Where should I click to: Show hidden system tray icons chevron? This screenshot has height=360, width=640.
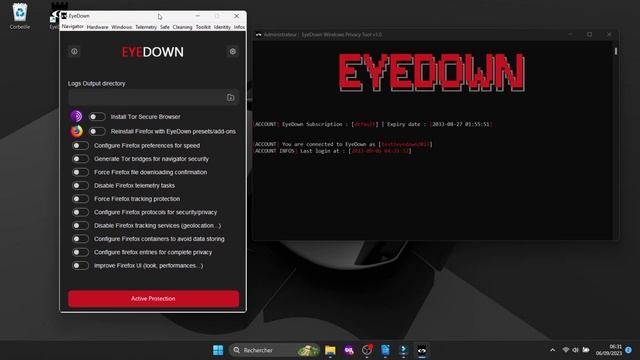click(552, 350)
